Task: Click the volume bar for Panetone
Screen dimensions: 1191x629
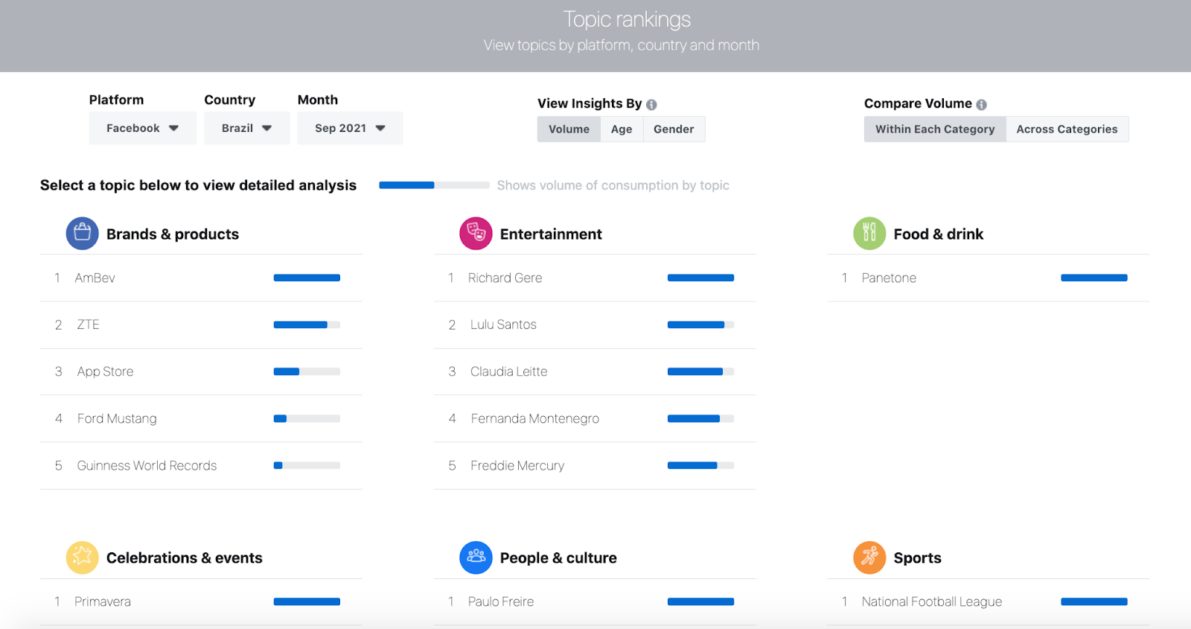Action: pos(1093,278)
